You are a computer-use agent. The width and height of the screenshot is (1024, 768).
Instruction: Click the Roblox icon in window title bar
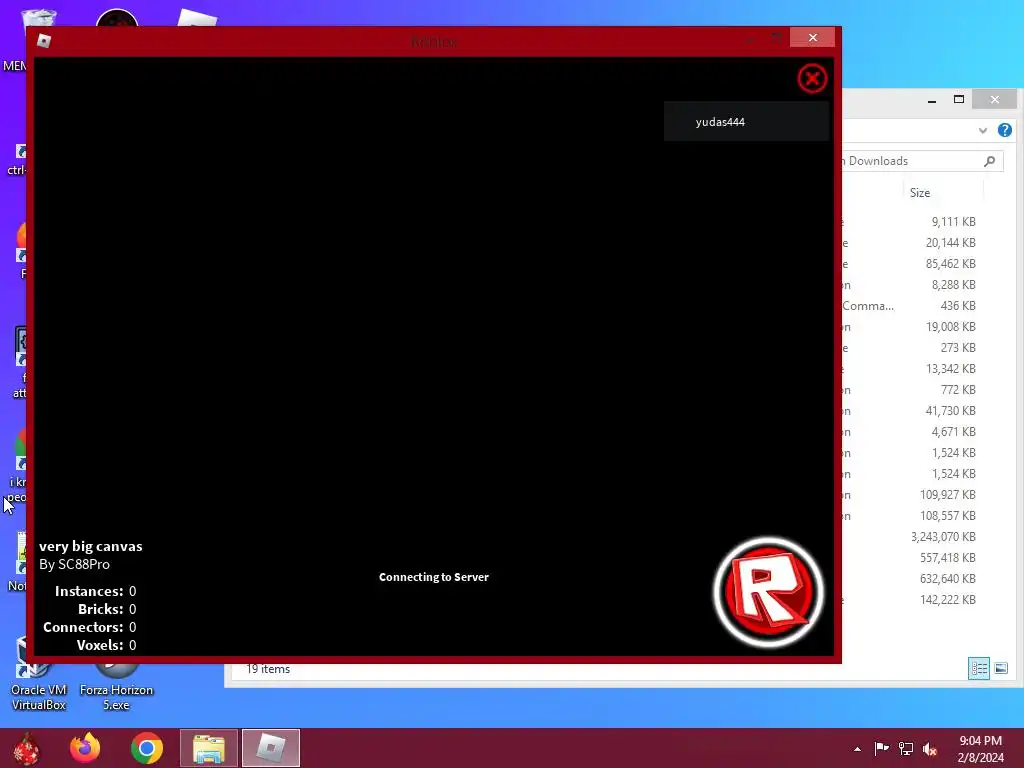44,41
